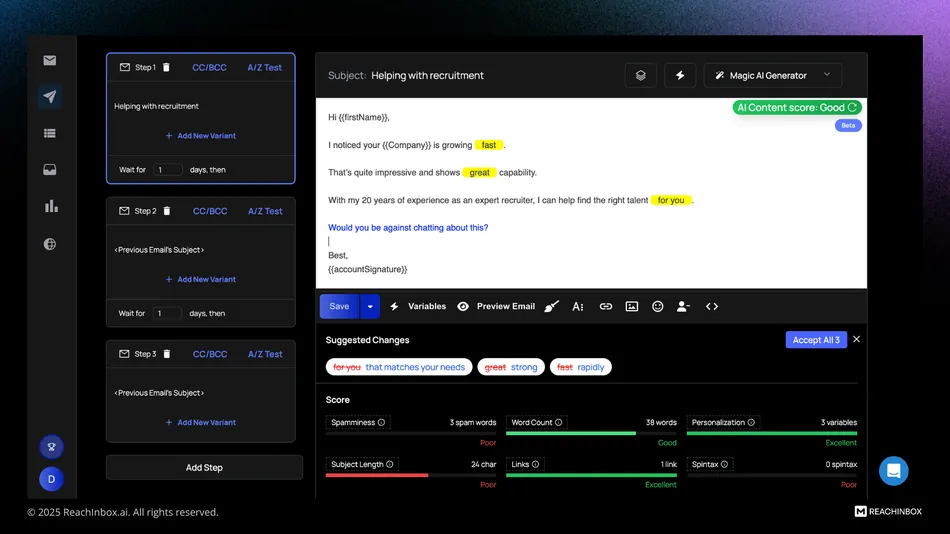Open A/Z Test for Step 3
Viewport: 950px width, 534px height.
click(265, 354)
